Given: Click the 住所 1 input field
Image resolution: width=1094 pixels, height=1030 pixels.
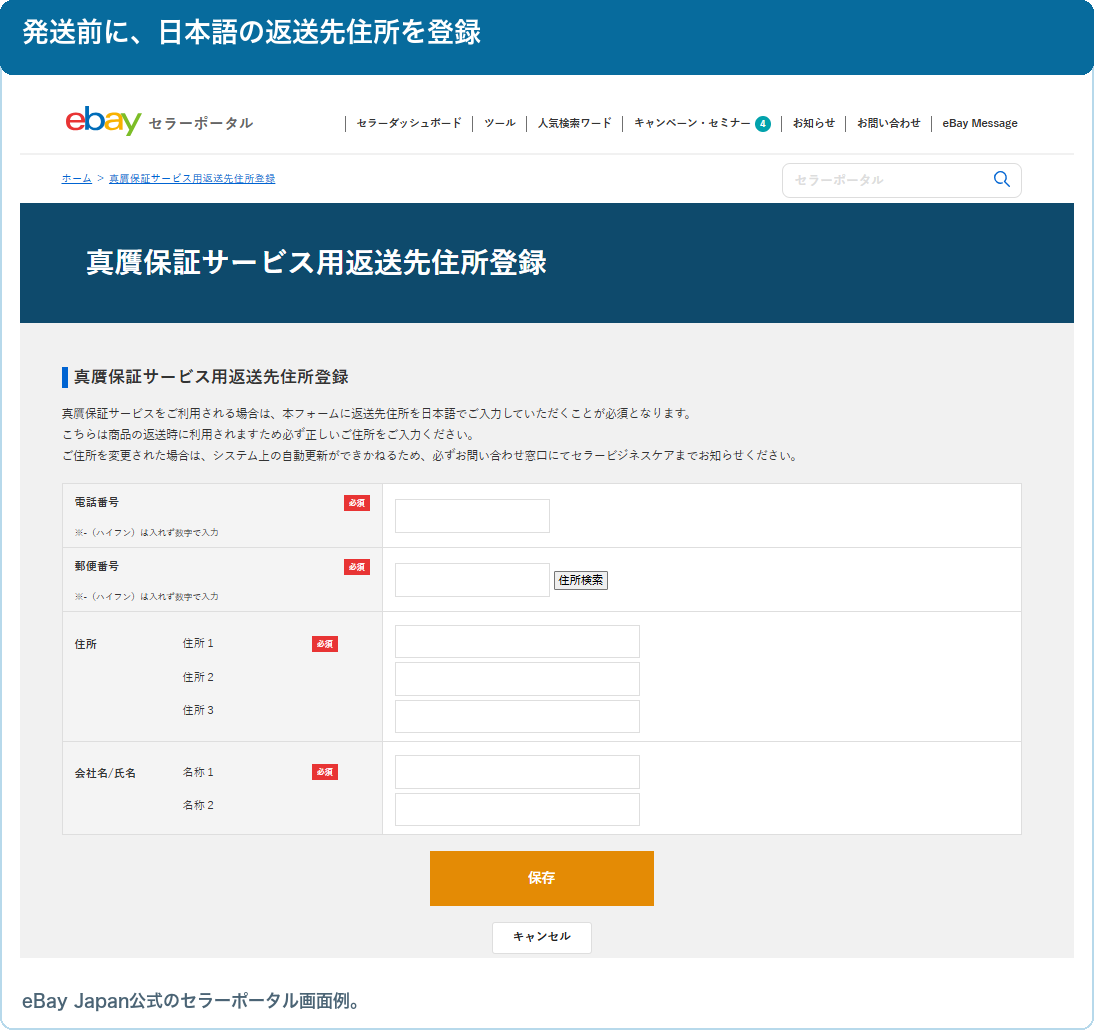Looking at the screenshot, I should click(517, 641).
